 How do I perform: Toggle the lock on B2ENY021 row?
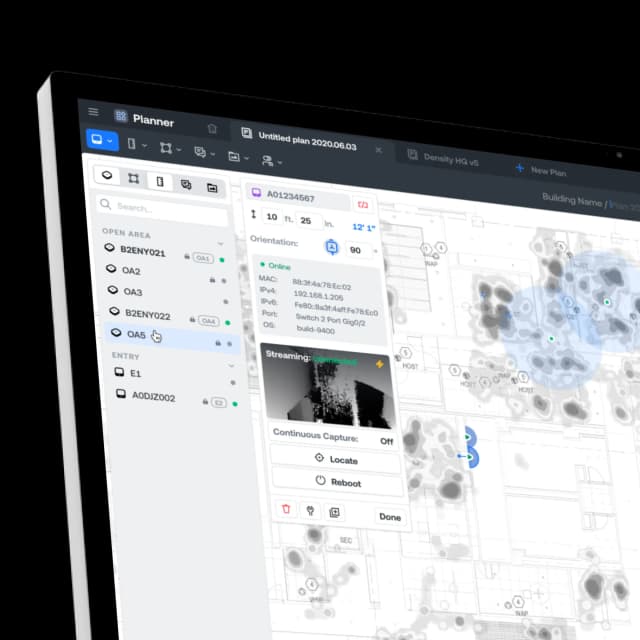tap(187, 256)
